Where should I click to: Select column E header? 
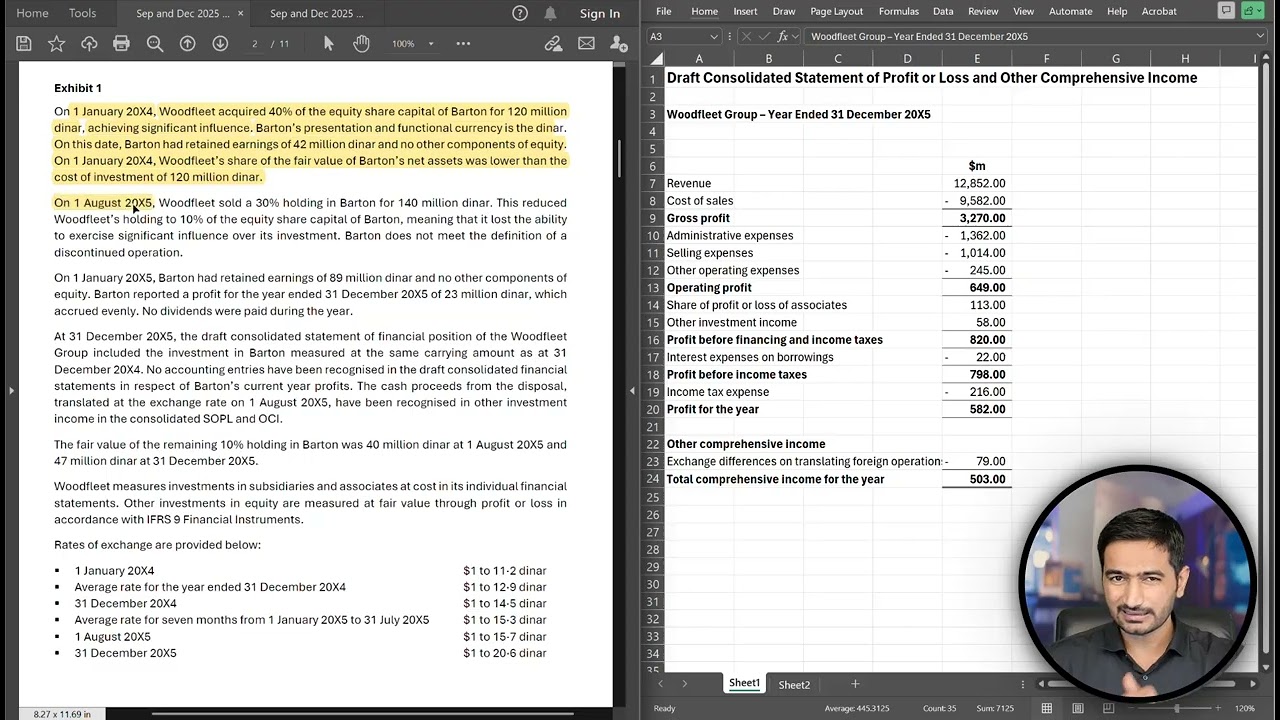click(x=977, y=59)
